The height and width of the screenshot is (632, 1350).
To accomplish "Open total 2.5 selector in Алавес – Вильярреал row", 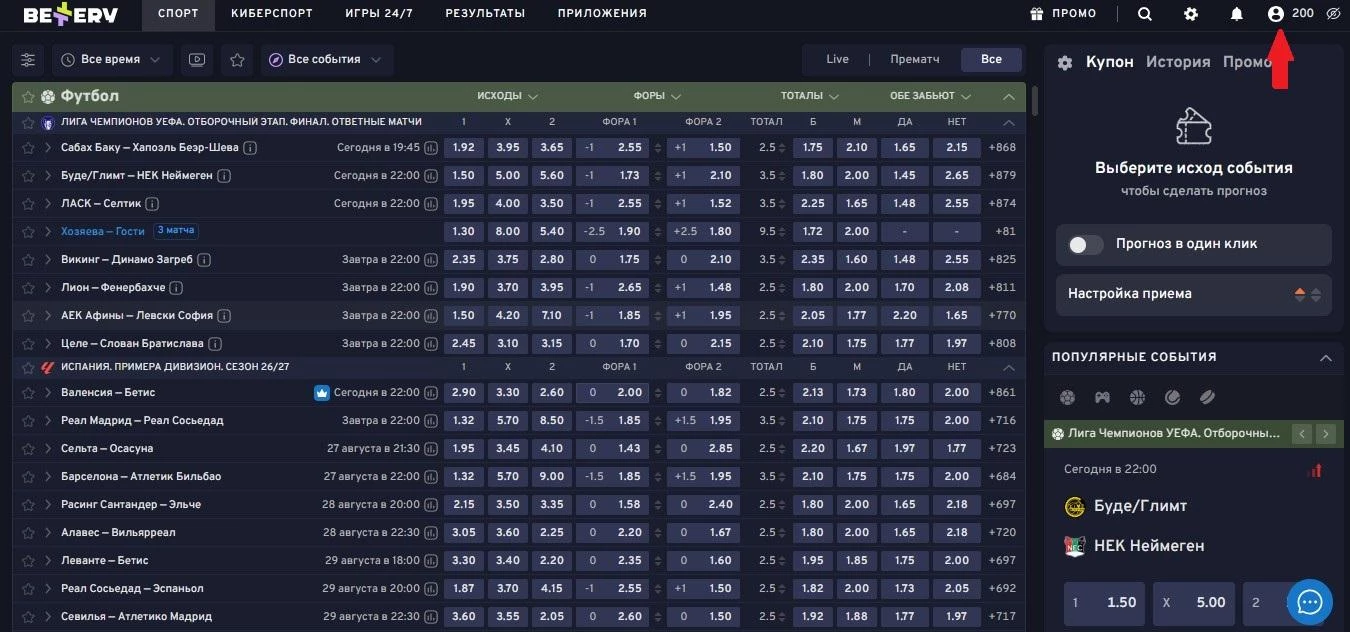I will 774,532.
